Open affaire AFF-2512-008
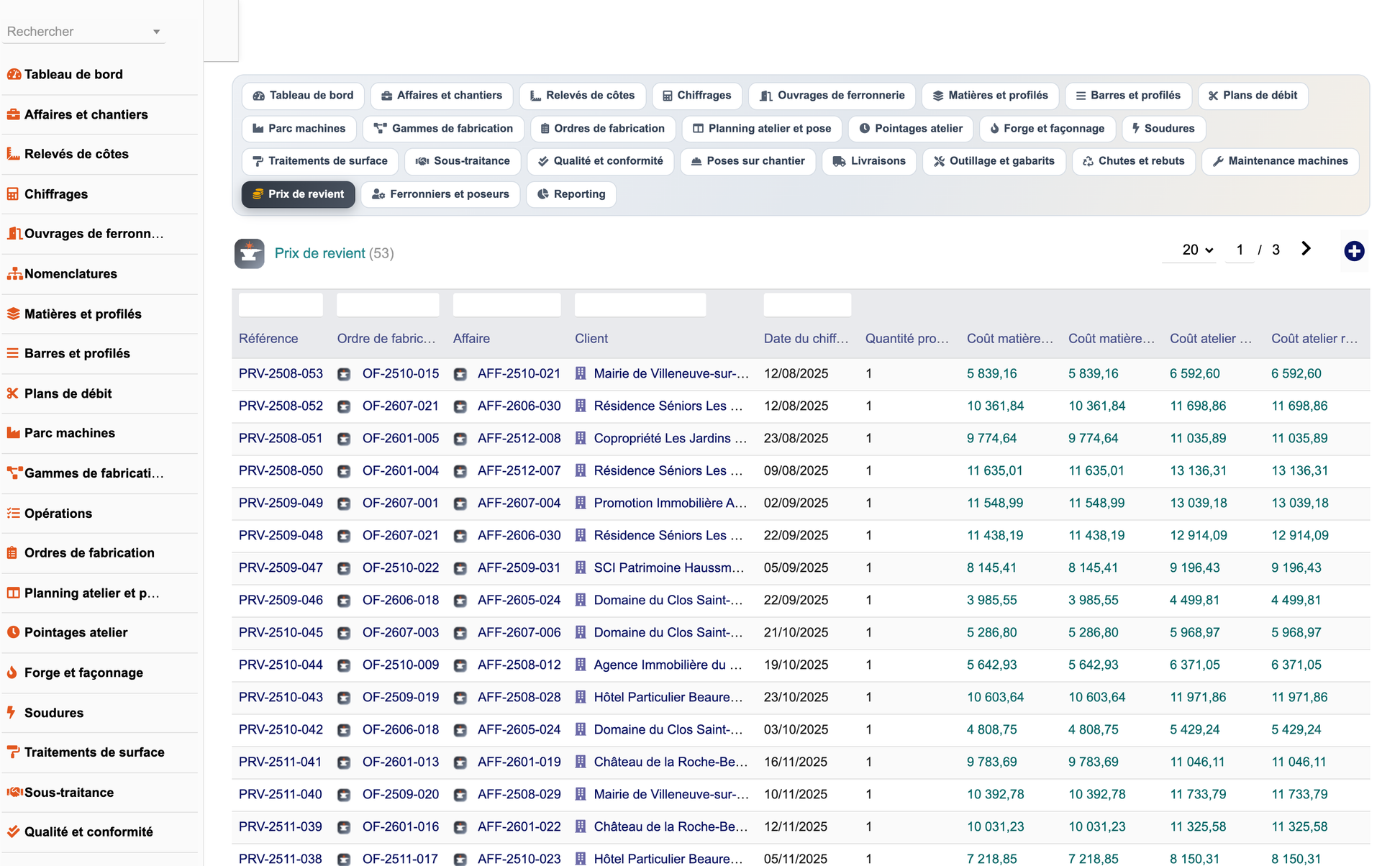The width and height of the screenshot is (1400, 866). point(519,439)
